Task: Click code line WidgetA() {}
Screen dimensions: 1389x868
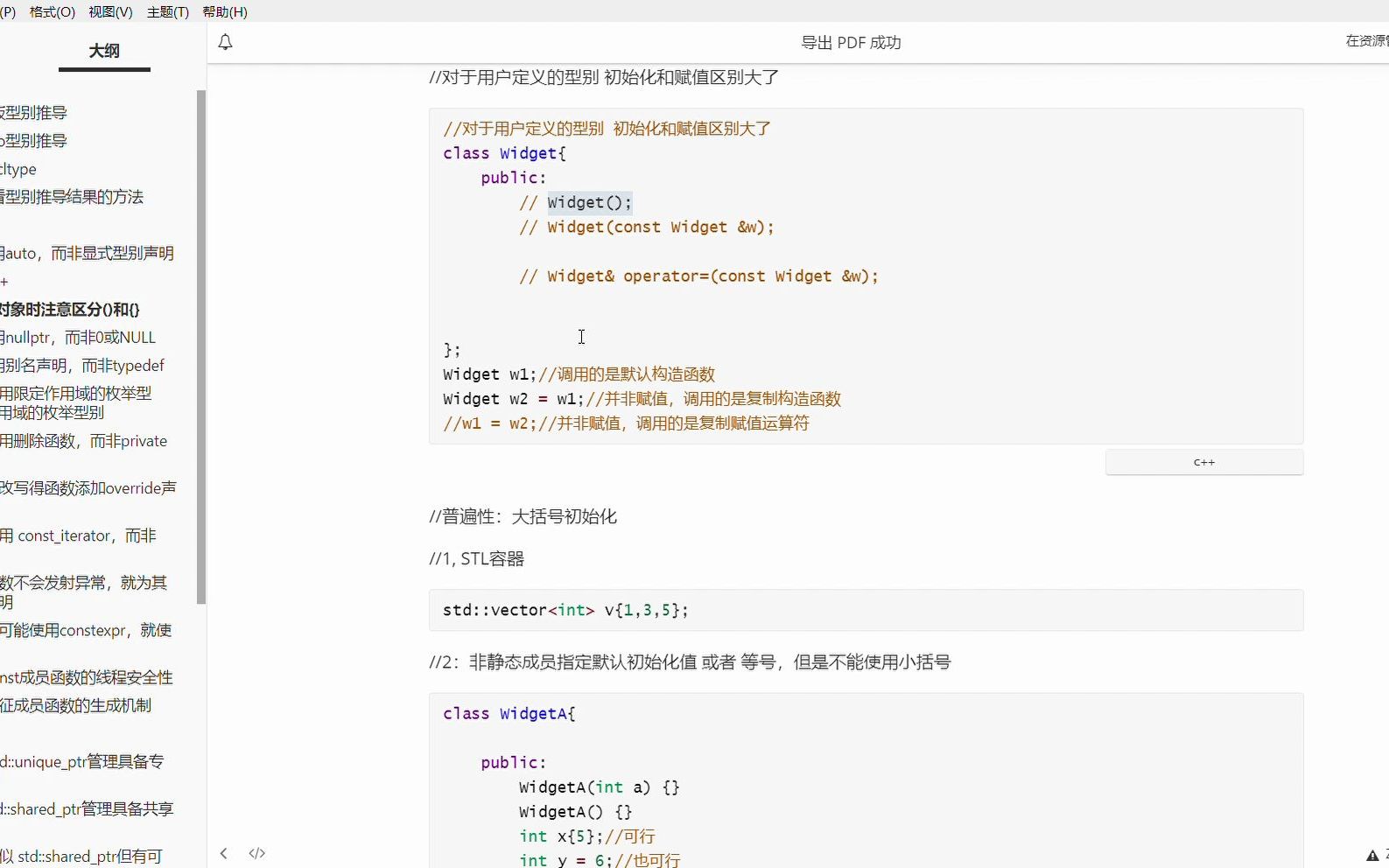Action: pos(576,811)
